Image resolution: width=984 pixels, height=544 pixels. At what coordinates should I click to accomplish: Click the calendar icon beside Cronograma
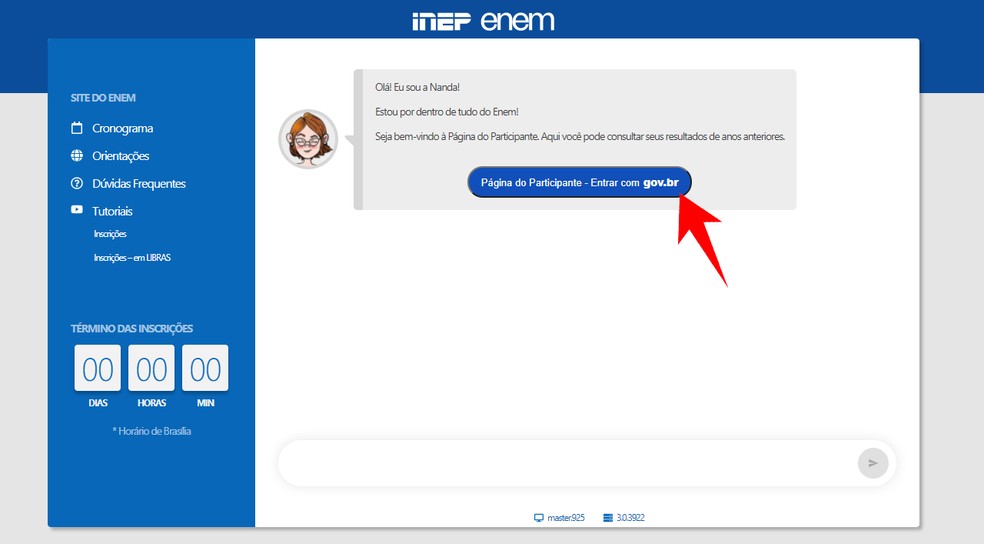click(77, 128)
